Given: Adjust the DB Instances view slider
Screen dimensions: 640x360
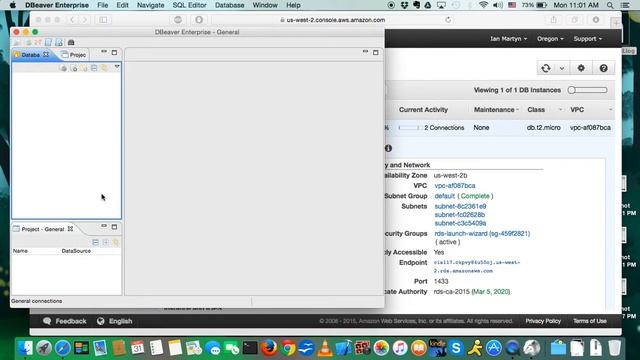Looking at the screenshot, I should 587,90.
